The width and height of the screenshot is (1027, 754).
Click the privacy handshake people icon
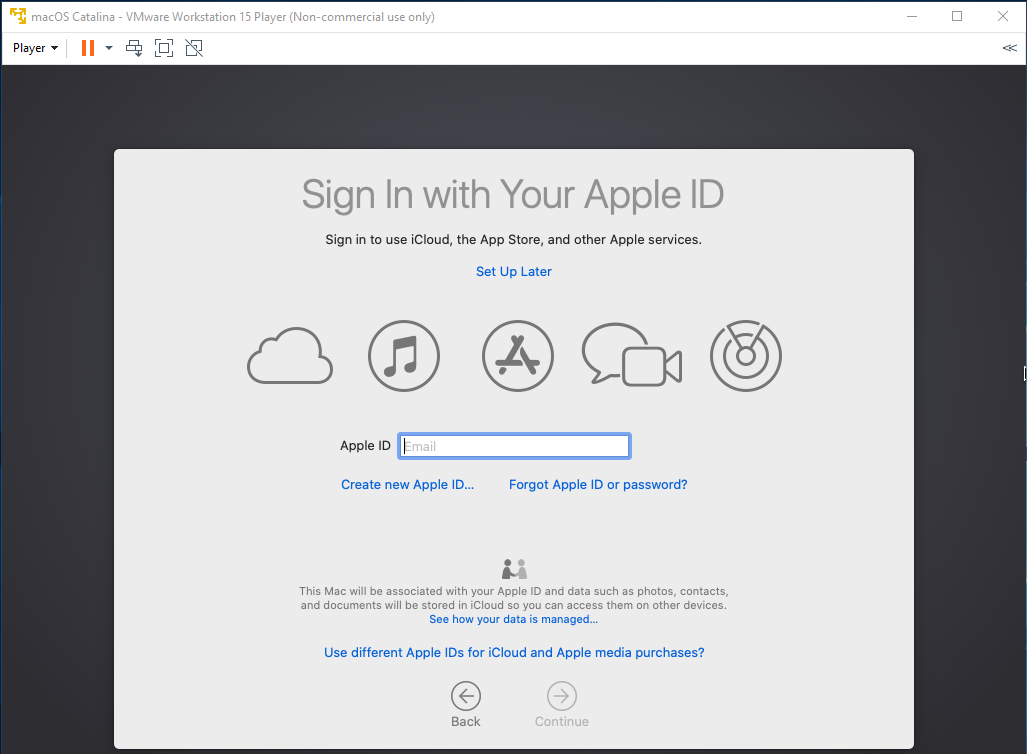(514, 569)
